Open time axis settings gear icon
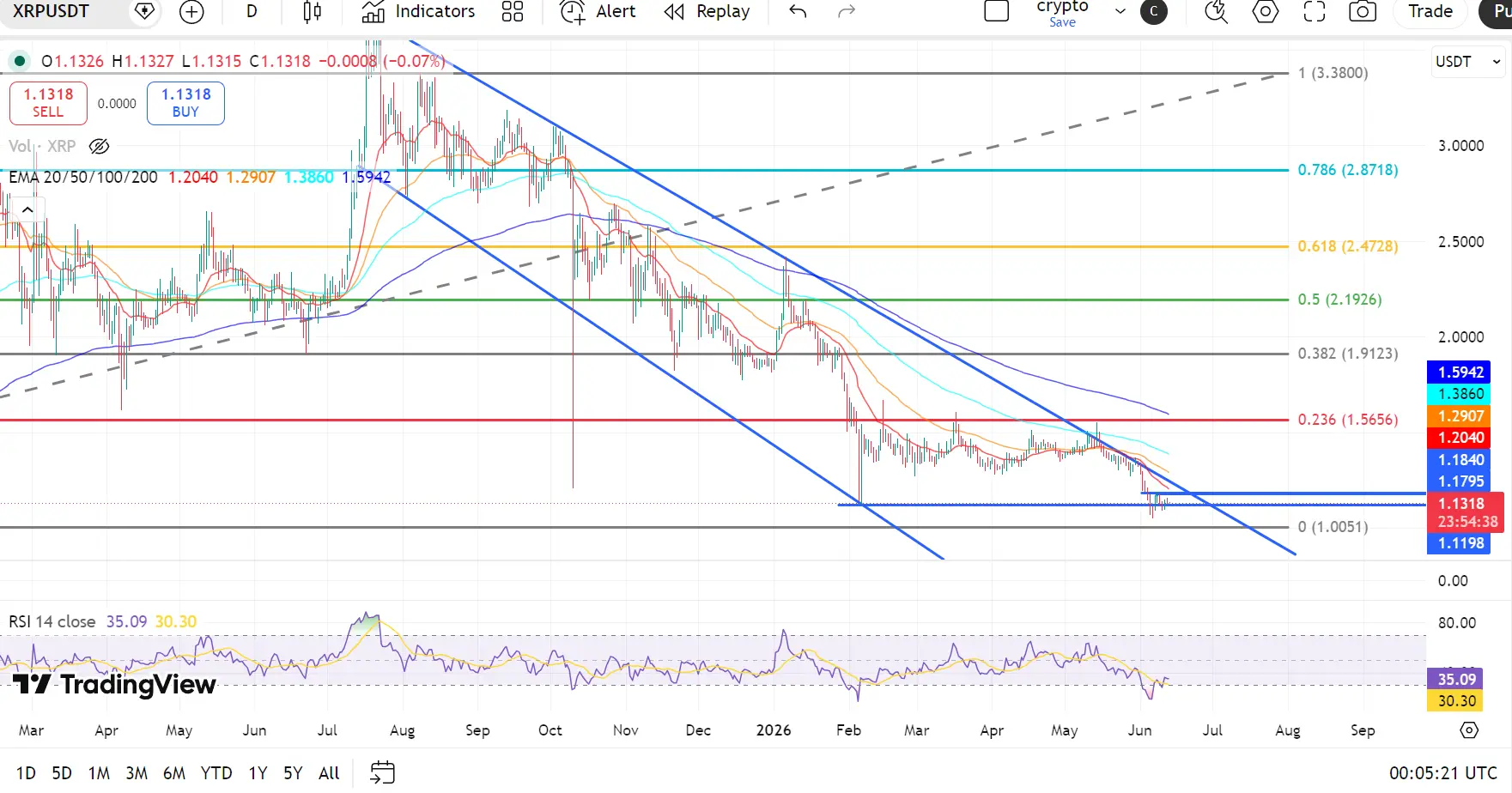Screen dimensions: 1512x793 click(1469, 730)
